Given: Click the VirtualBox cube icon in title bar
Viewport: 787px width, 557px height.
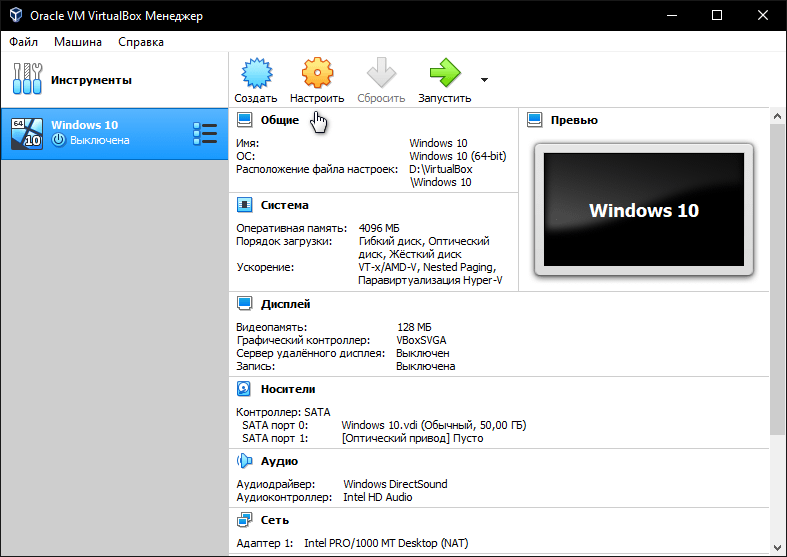Looking at the screenshot, I should coord(16,15).
